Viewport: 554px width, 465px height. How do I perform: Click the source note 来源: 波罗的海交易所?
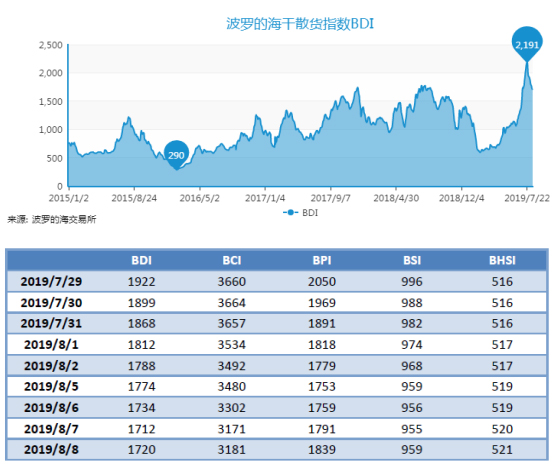pyautogui.click(x=52, y=219)
